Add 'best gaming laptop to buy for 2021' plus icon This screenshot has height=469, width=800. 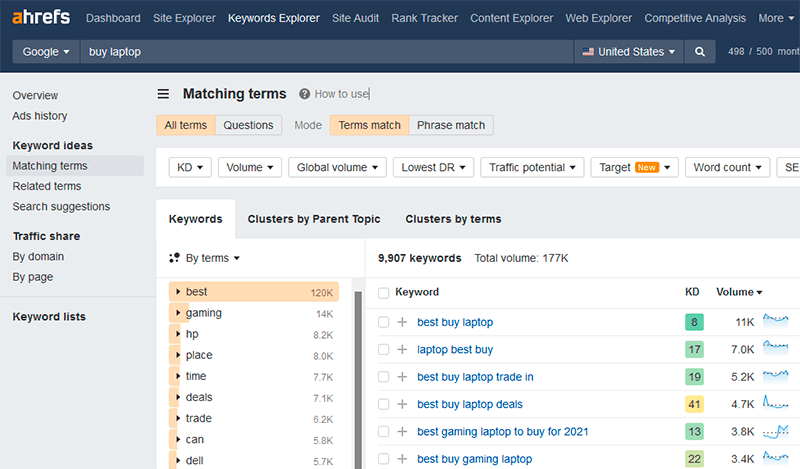pyautogui.click(x=402, y=432)
